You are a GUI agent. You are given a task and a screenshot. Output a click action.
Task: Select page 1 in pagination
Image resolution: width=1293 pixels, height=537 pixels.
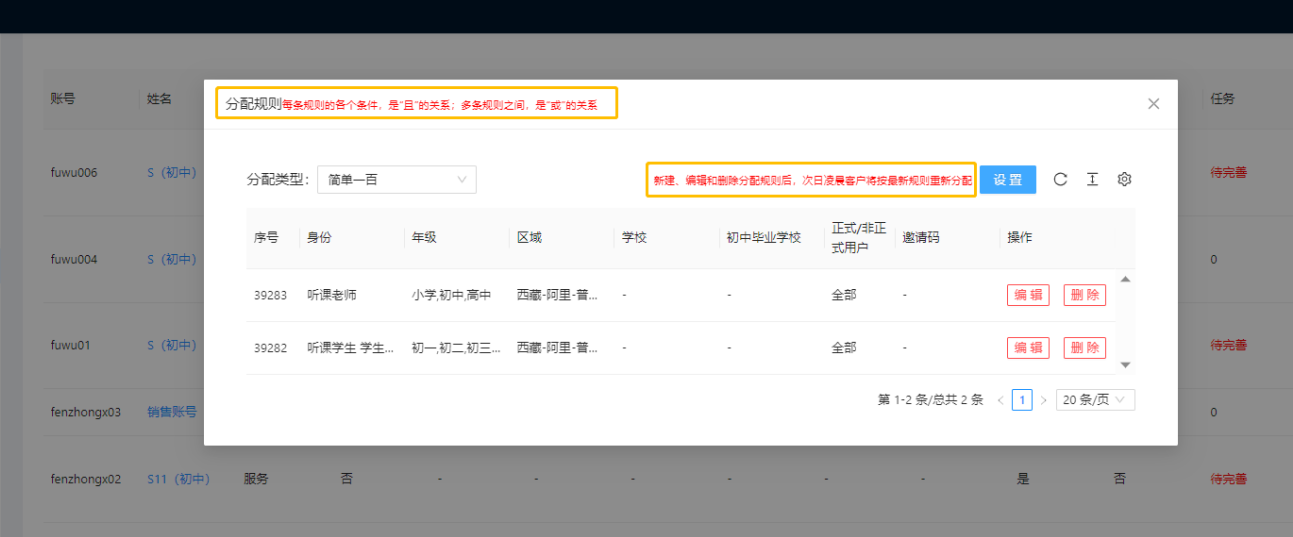click(x=1021, y=400)
